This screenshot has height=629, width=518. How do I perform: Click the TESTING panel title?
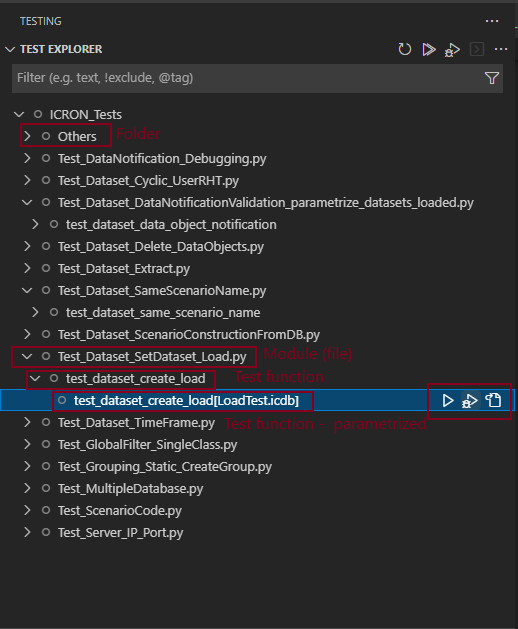pos(41,21)
